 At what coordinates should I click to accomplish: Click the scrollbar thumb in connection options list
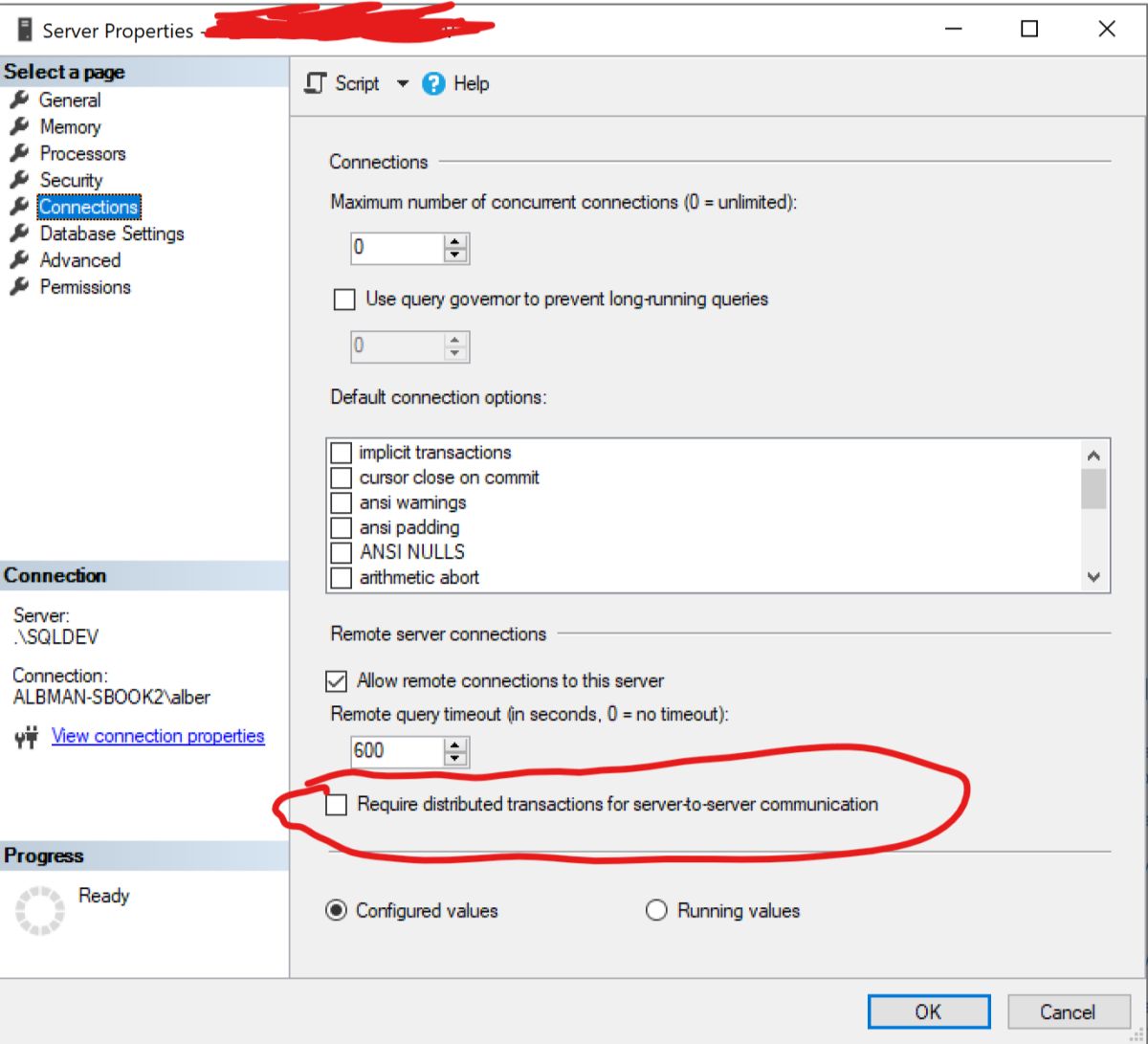(x=1094, y=489)
